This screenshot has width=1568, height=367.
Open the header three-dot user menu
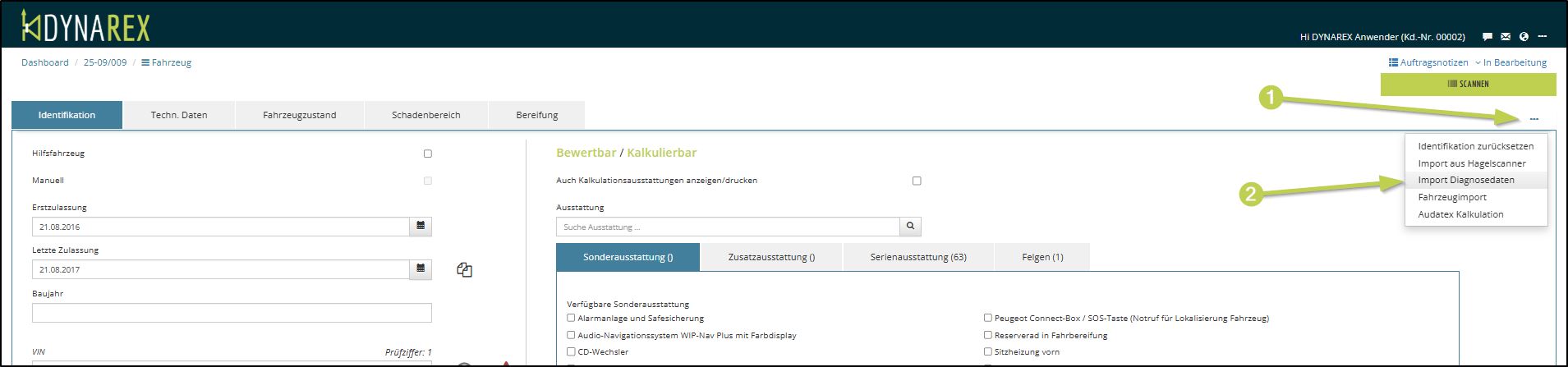tap(1543, 37)
